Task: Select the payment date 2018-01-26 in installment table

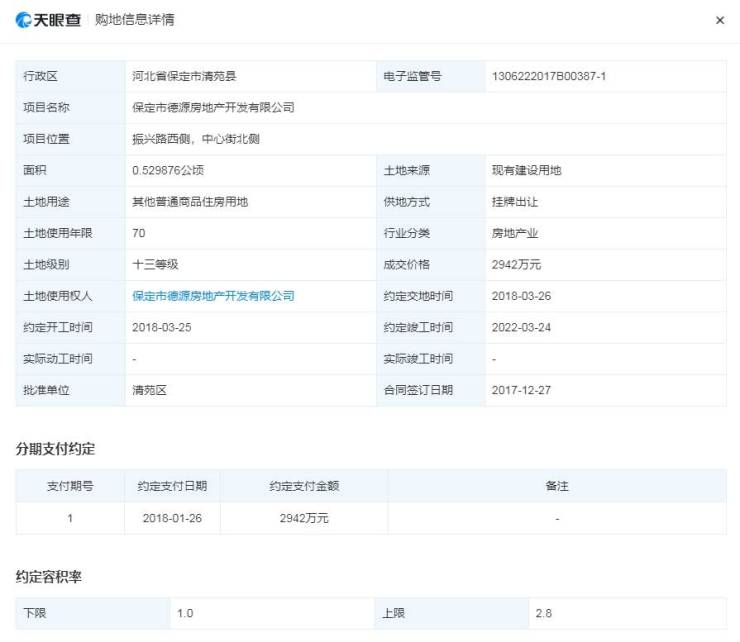Action: click(172, 518)
